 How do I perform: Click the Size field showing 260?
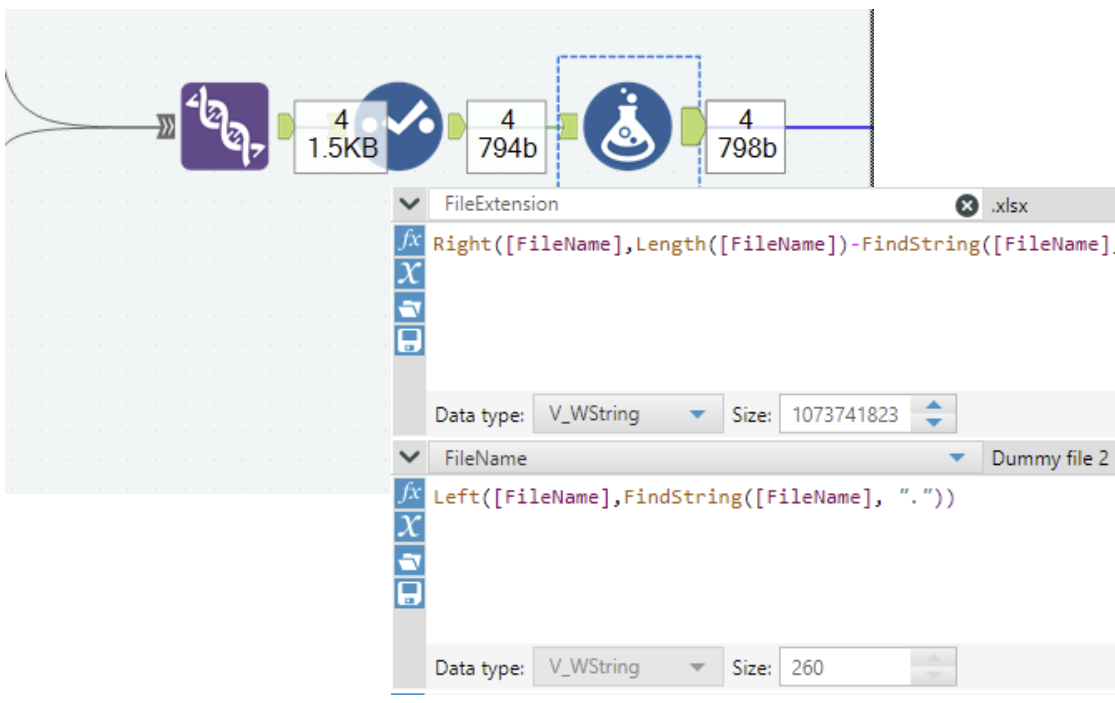[845, 667]
